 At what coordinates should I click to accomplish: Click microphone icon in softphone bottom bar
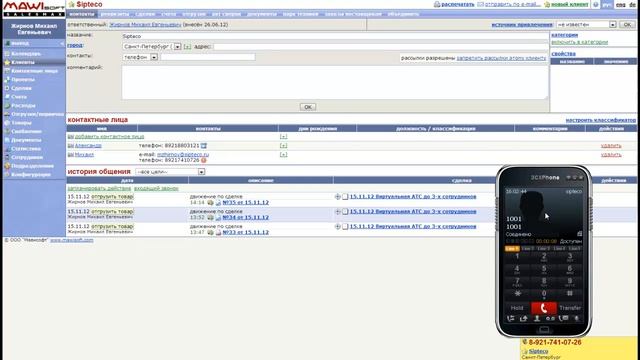(577, 318)
